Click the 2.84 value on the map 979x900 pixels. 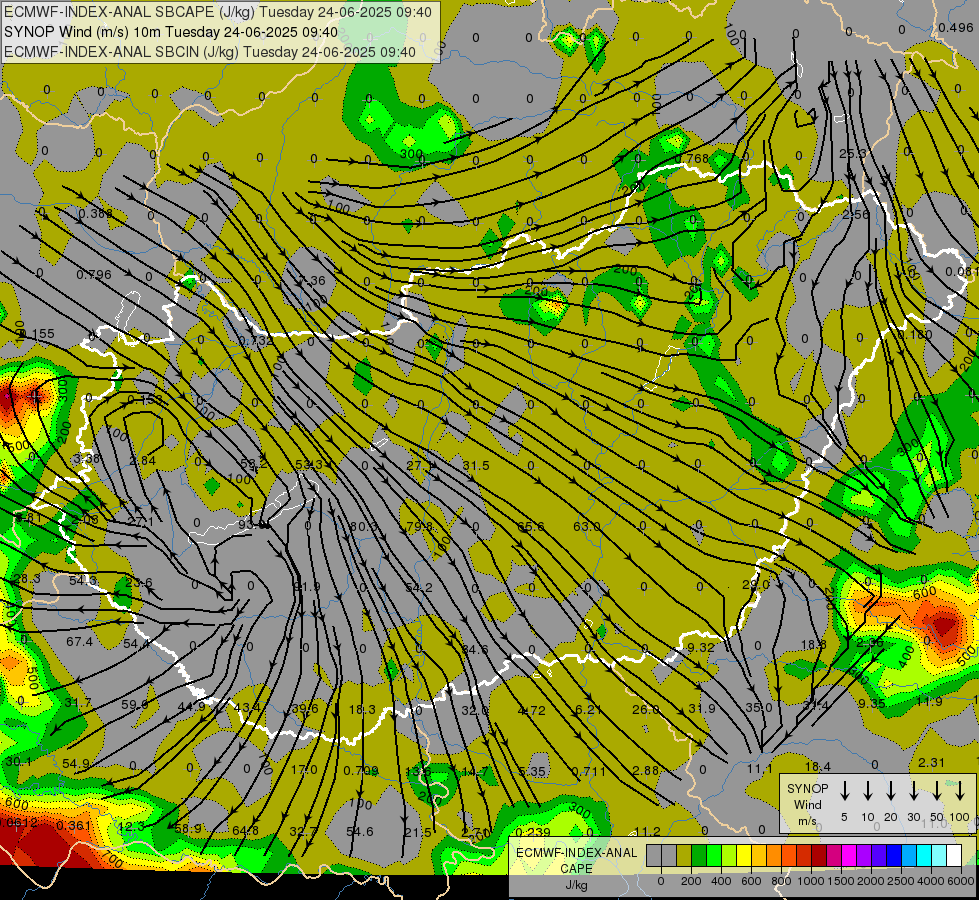[142, 460]
